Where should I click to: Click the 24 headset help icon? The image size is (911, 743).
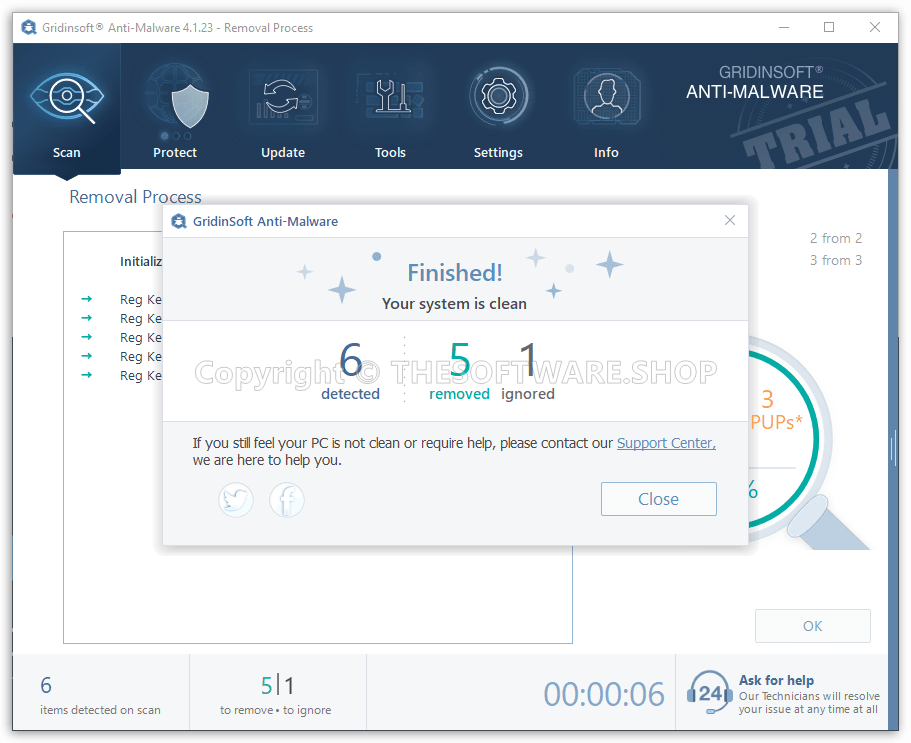(709, 693)
